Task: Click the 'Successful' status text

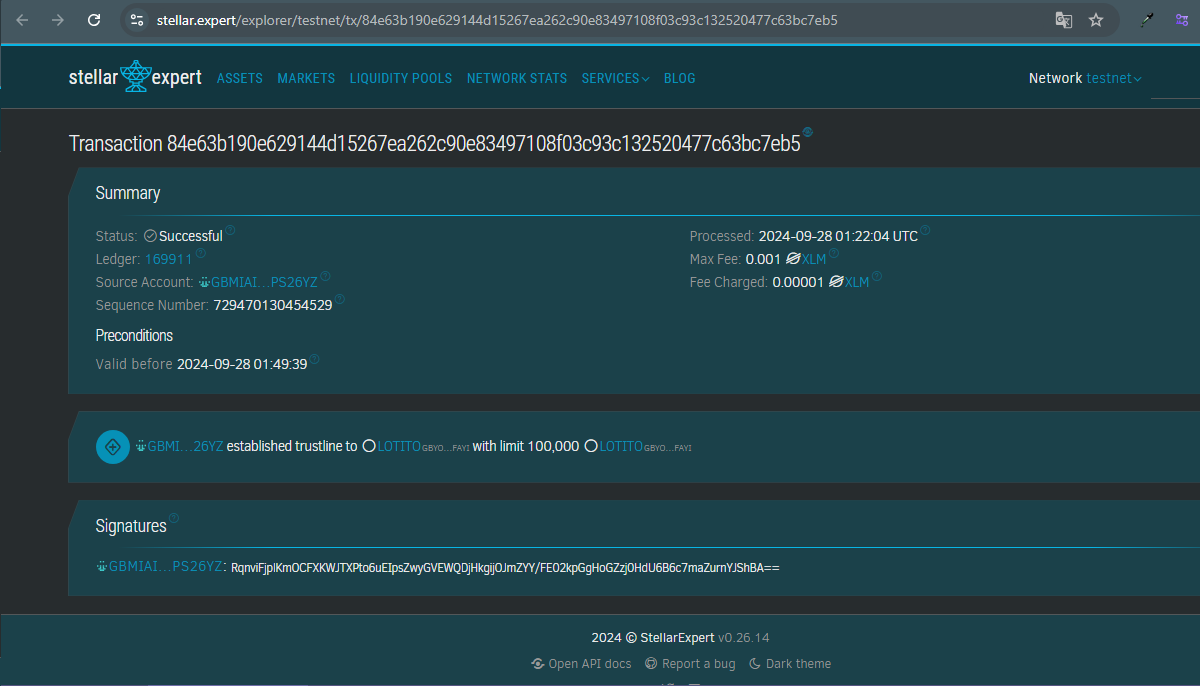Action: coord(190,236)
